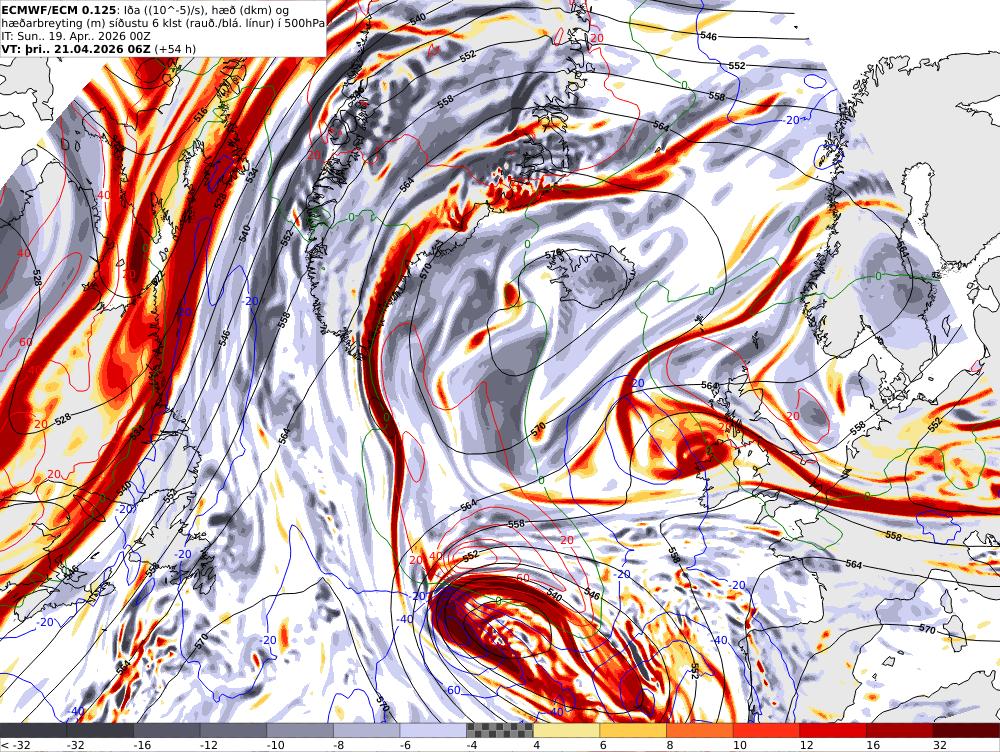The height and width of the screenshot is (752, 1000).
Task: Select the legend swatch labeled -32
Action: point(100,730)
